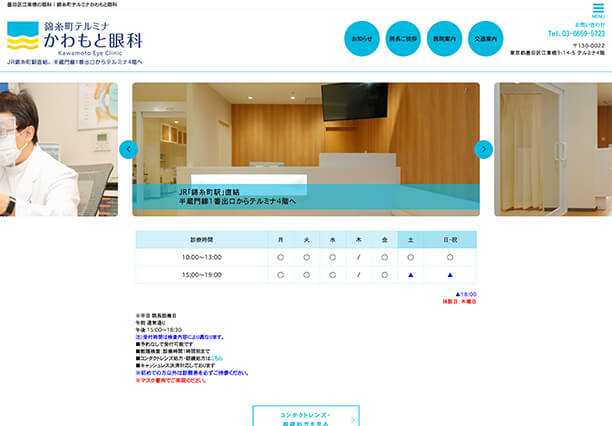This screenshot has width=612, height=426.
Task: Click blue triangle for Sunday afternoon
Action: tap(450, 275)
